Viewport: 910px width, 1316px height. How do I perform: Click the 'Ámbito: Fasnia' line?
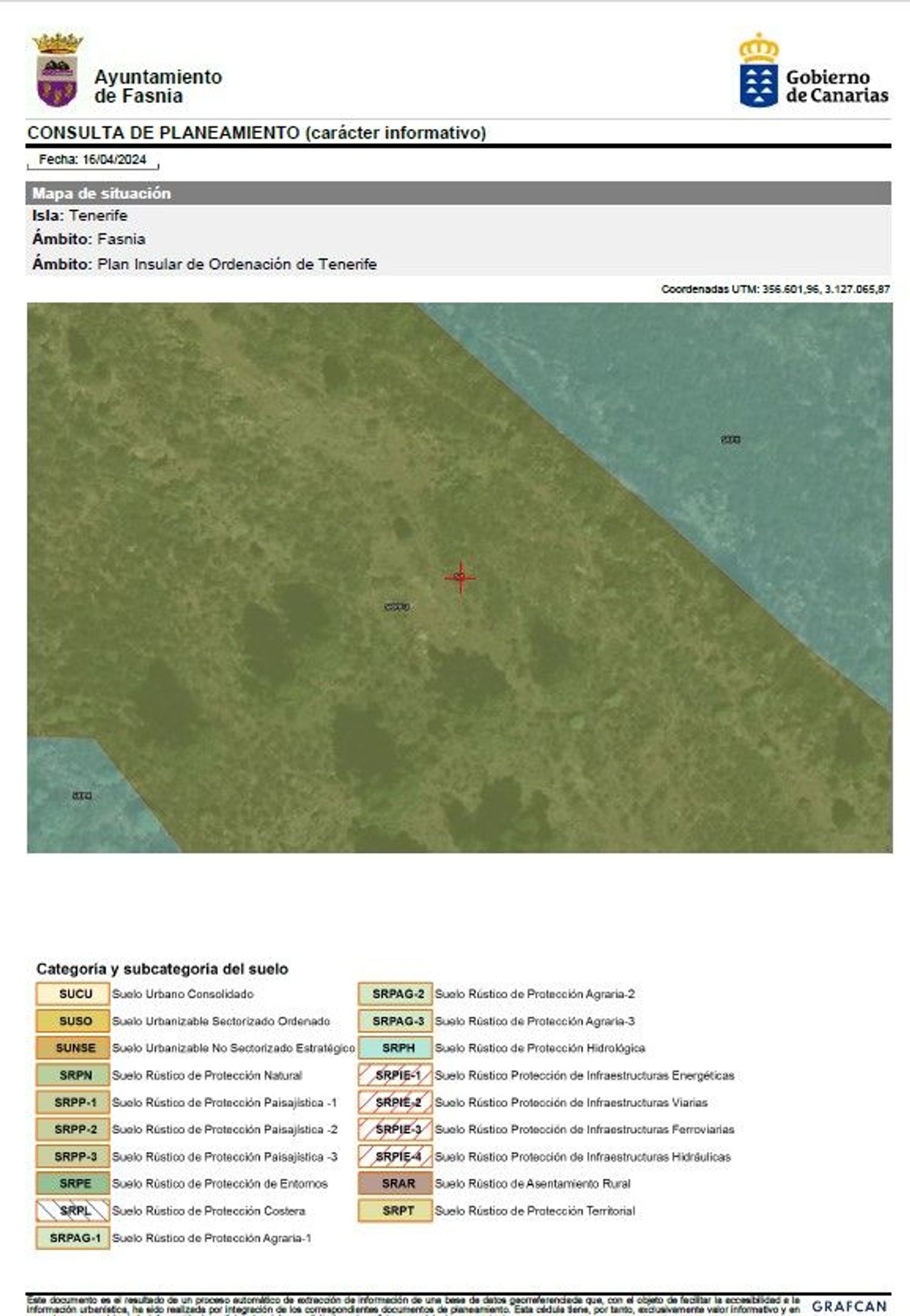pyautogui.click(x=89, y=239)
